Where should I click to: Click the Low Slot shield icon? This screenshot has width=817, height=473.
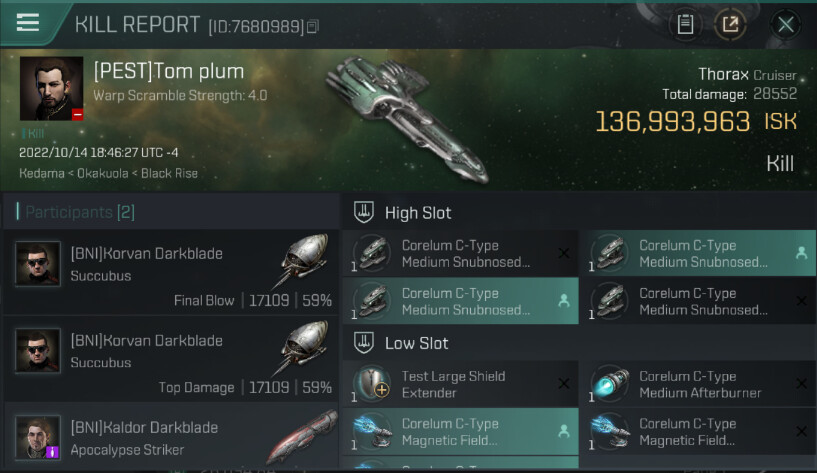click(x=364, y=343)
